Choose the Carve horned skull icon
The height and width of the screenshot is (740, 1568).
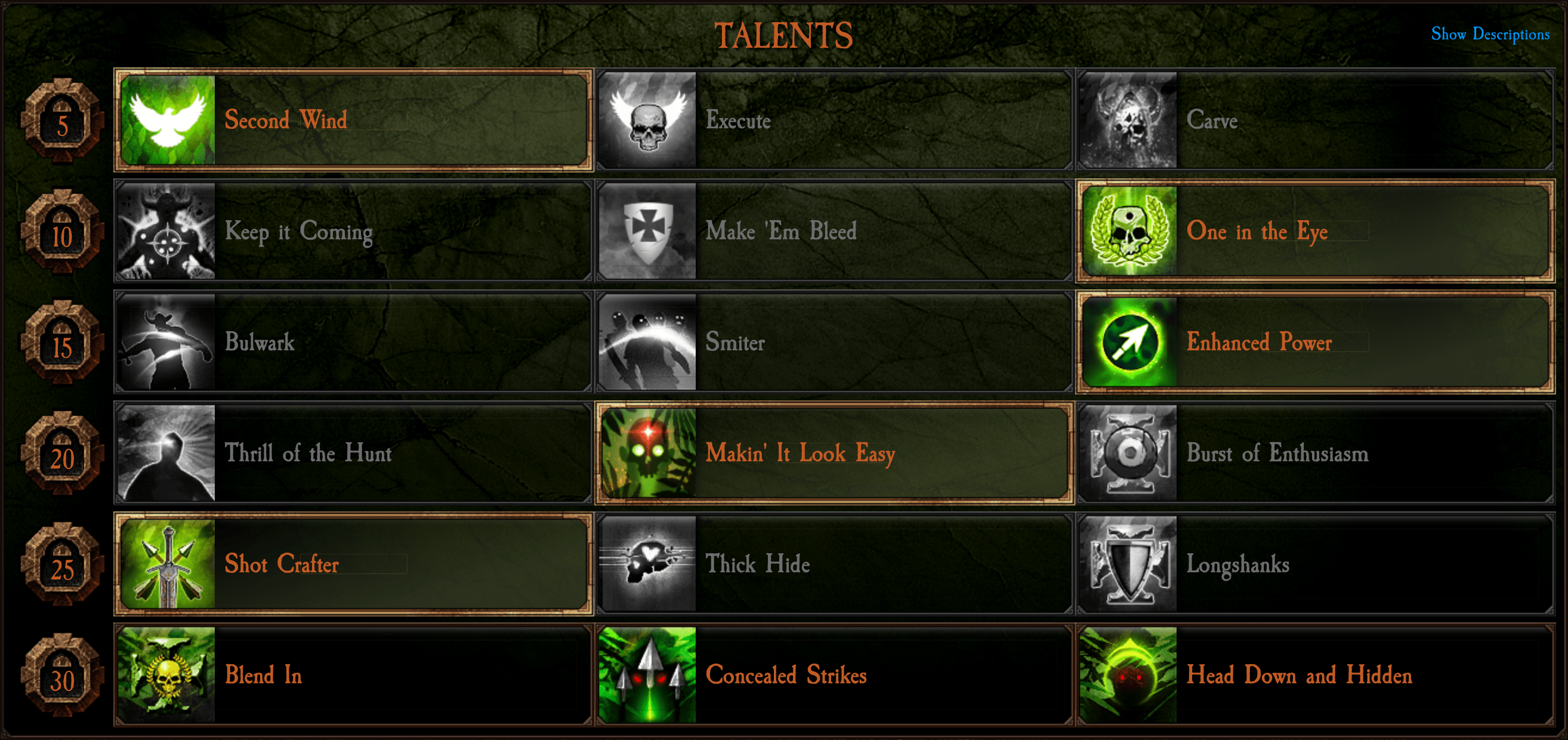tap(1128, 120)
